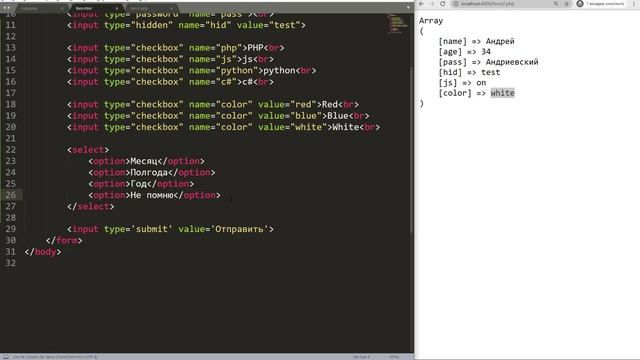Viewport: 640px width, 360px height.
Task: Switch to the first editor tab
Action: pos(41,8)
